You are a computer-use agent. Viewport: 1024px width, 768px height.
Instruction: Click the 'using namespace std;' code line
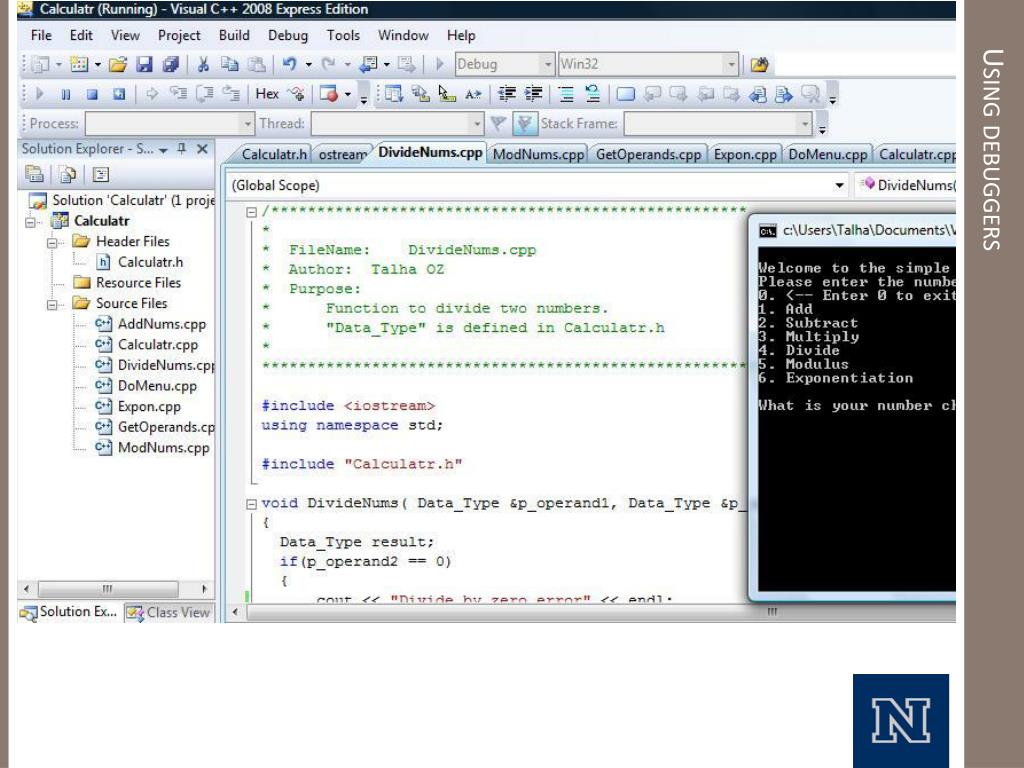pyautogui.click(x=352, y=425)
